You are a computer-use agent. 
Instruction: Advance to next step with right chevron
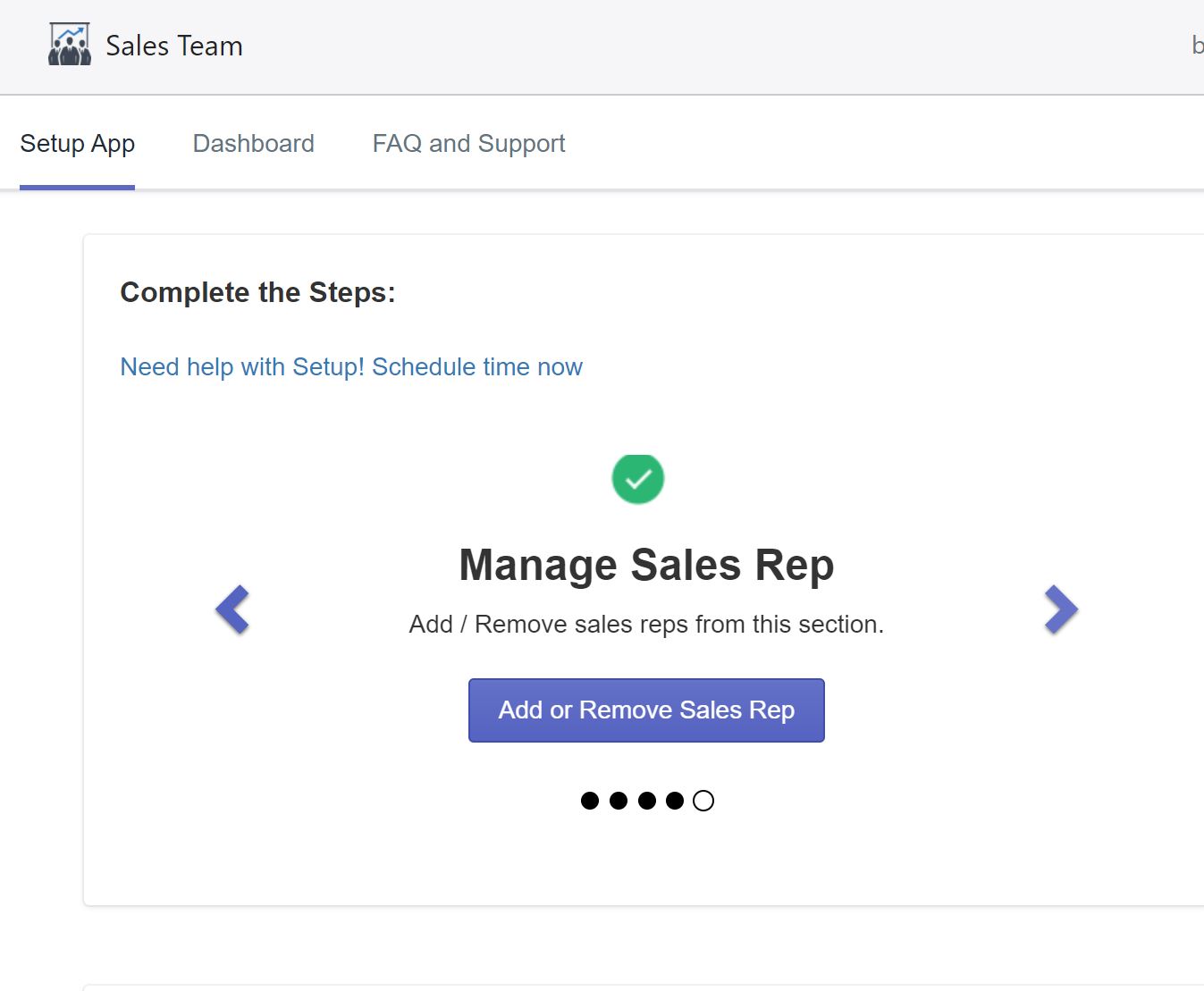(1061, 609)
